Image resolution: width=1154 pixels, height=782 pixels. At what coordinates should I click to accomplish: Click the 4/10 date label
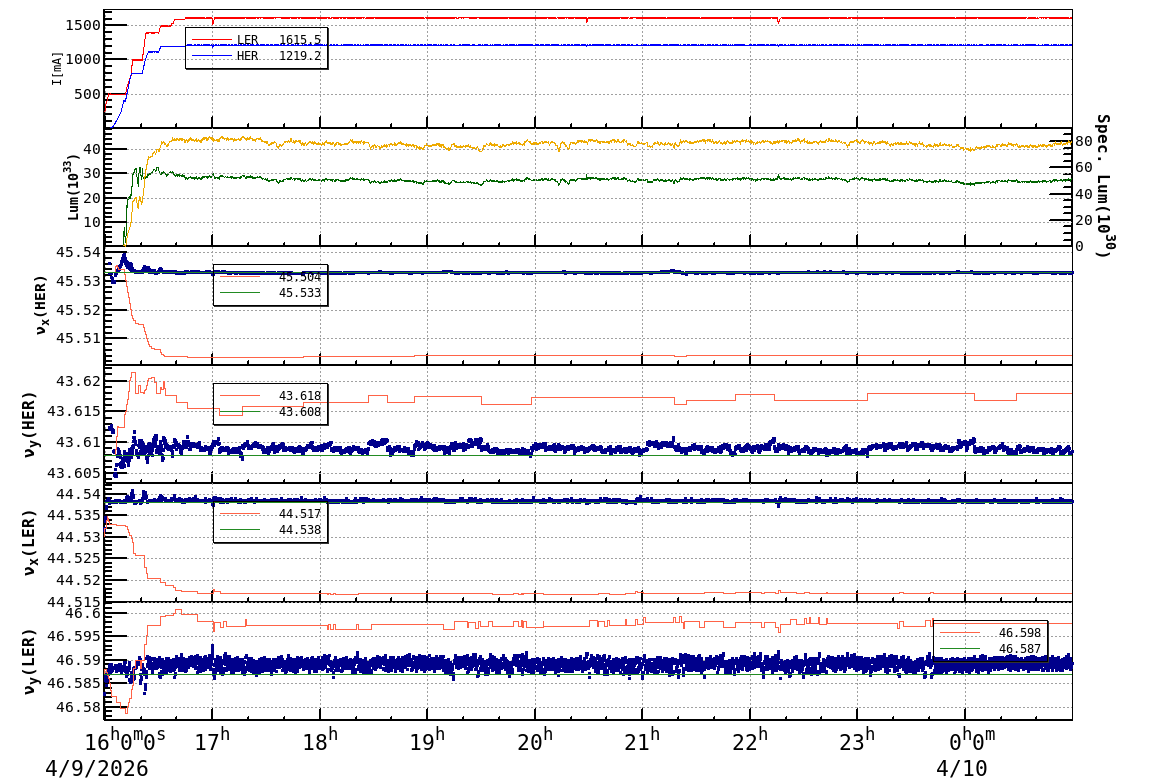(962, 769)
